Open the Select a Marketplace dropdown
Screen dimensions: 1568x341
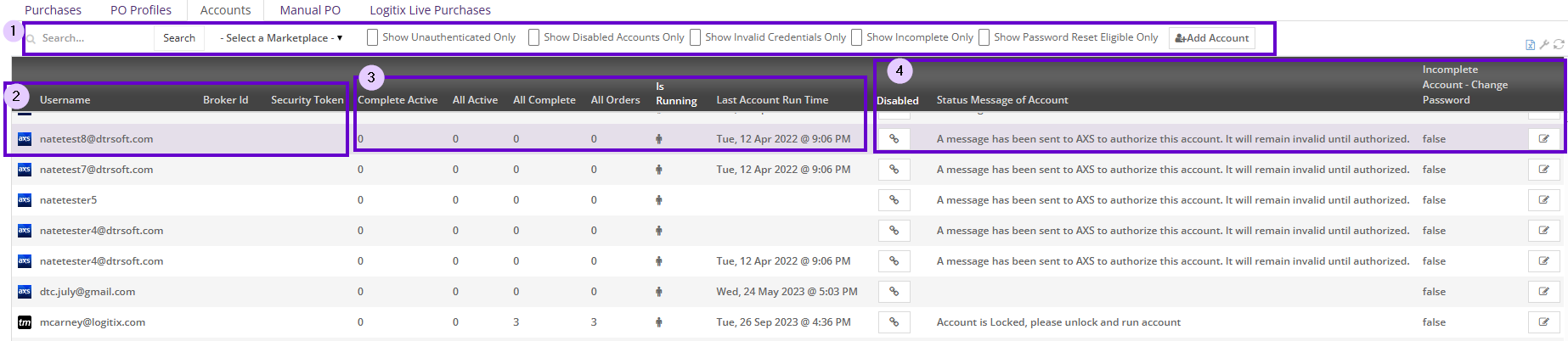(x=281, y=38)
